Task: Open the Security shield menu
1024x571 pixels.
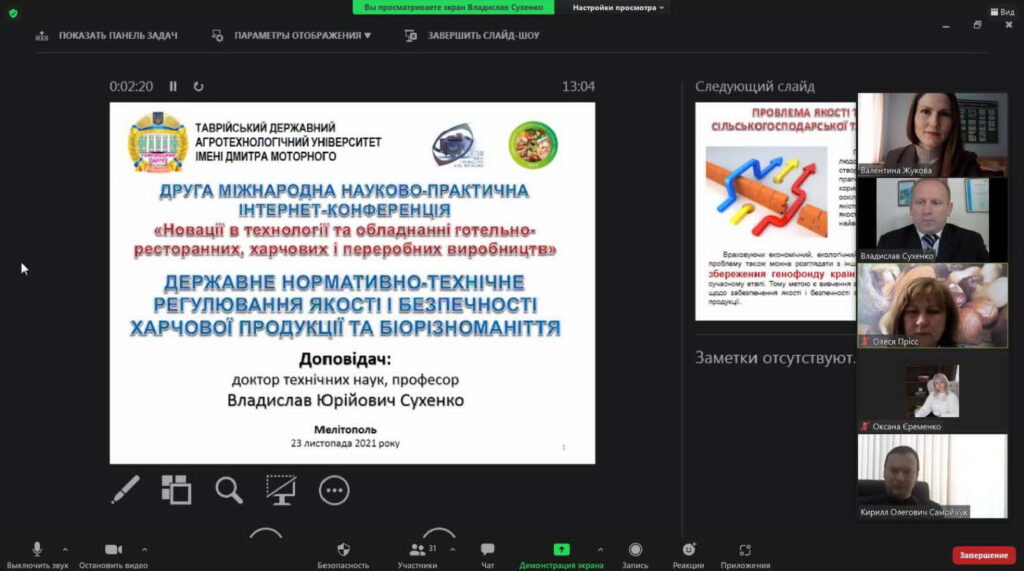Action: tap(344, 555)
